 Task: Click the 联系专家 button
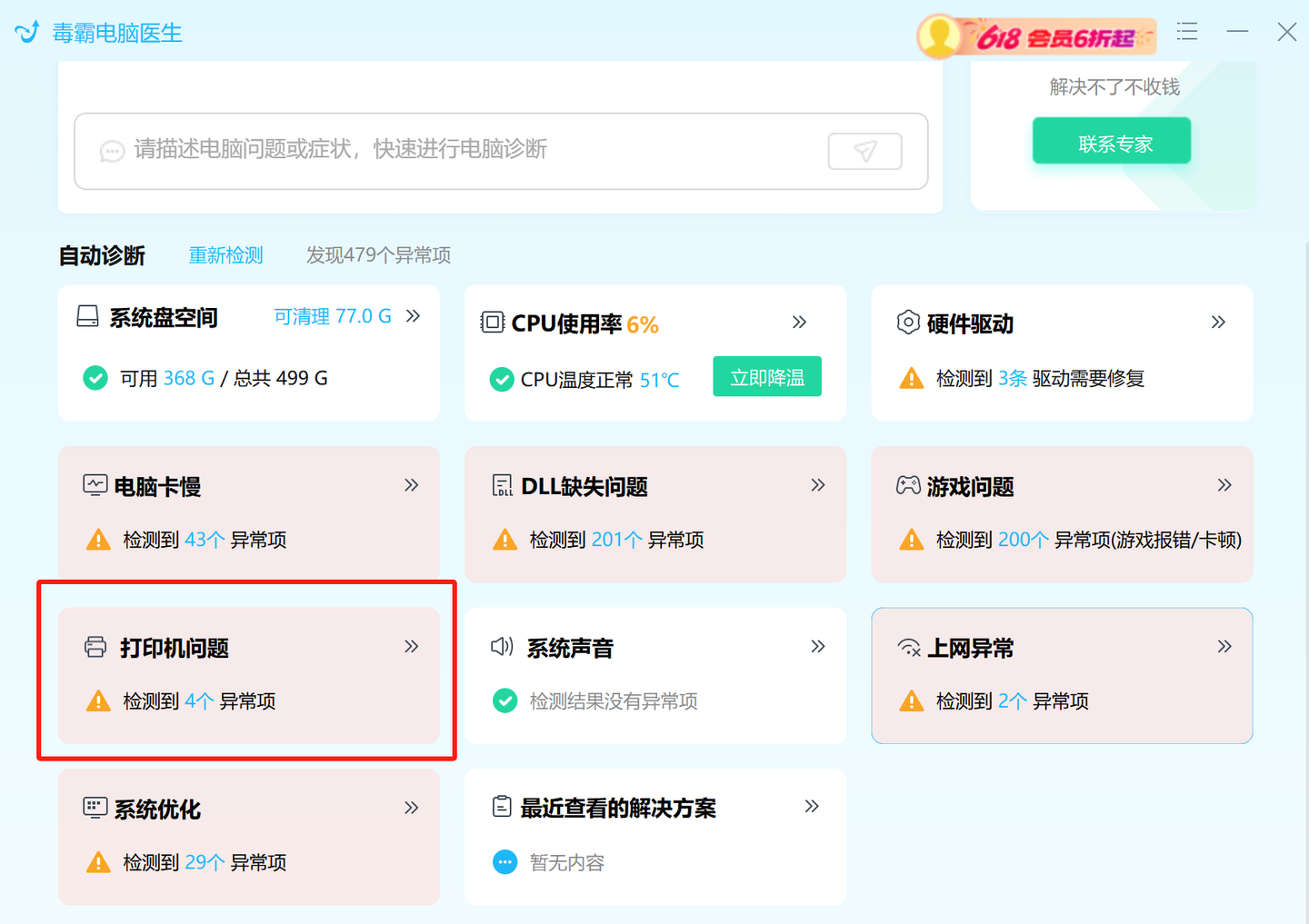(1112, 141)
